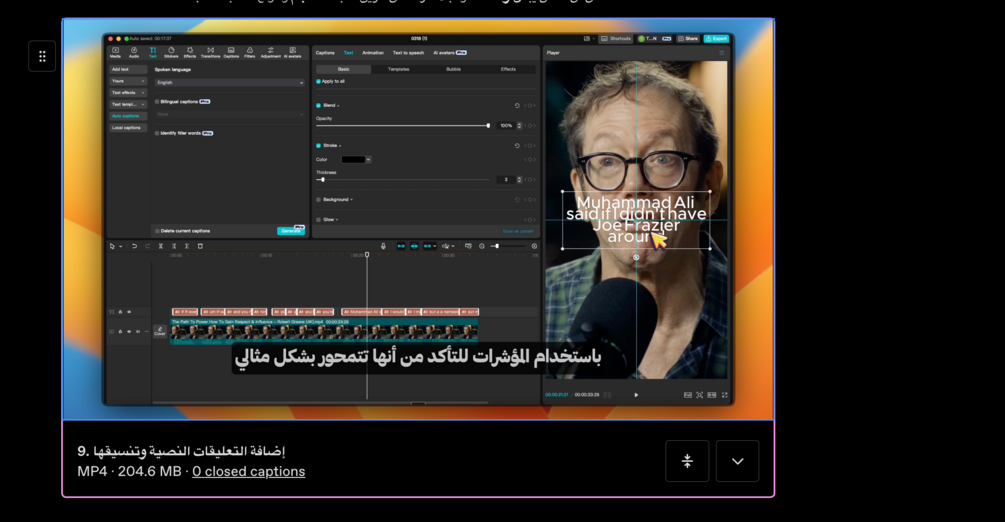This screenshot has width=1005, height=522.
Task: Click Add text in the left sidebar
Action: (x=128, y=69)
